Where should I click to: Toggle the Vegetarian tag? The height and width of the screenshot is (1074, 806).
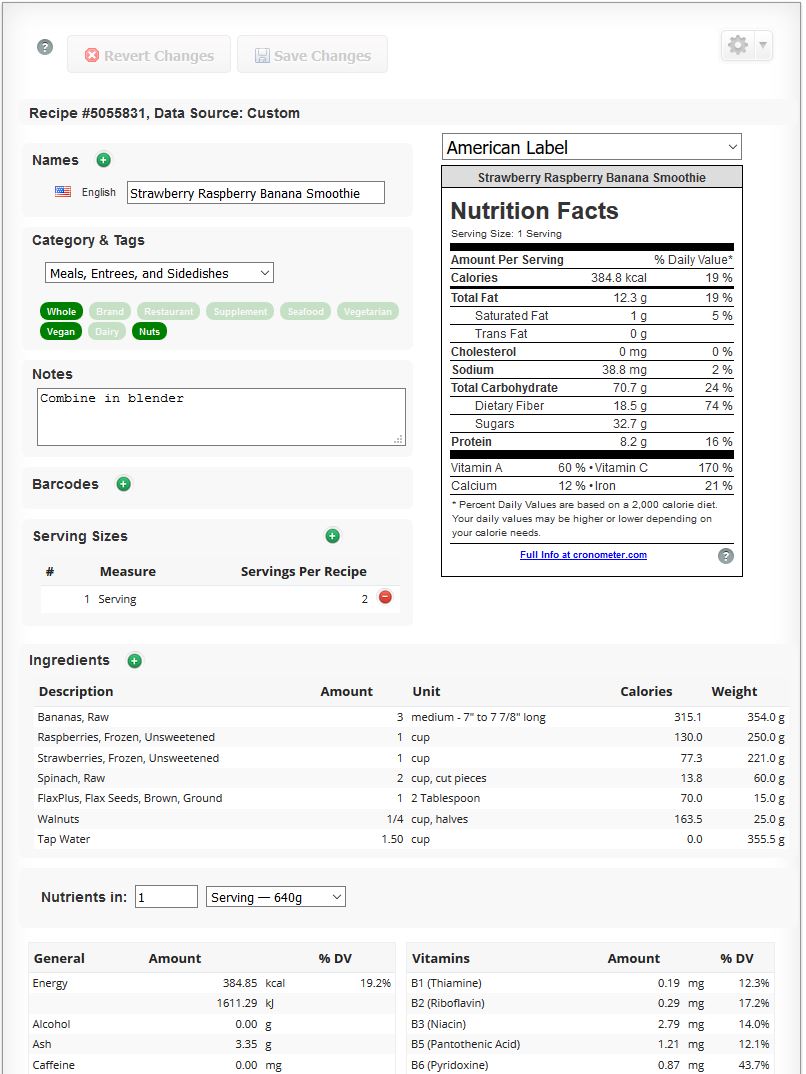coord(368,312)
